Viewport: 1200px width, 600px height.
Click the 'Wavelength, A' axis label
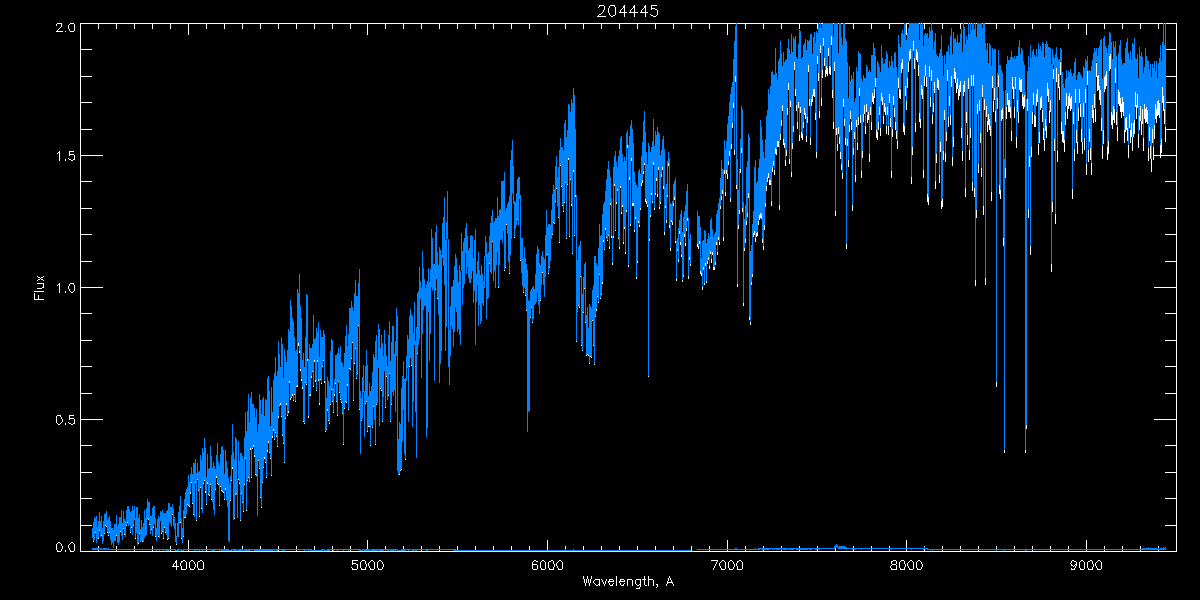click(x=628, y=582)
